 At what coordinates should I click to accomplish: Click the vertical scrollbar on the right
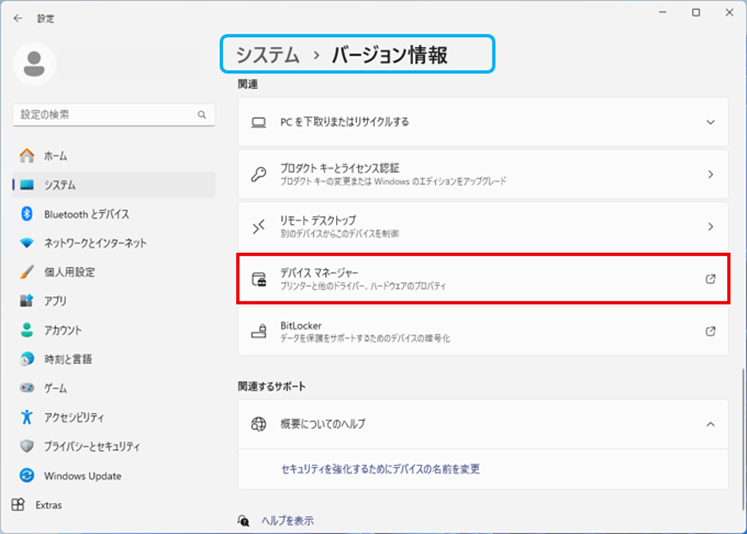(743, 438)
